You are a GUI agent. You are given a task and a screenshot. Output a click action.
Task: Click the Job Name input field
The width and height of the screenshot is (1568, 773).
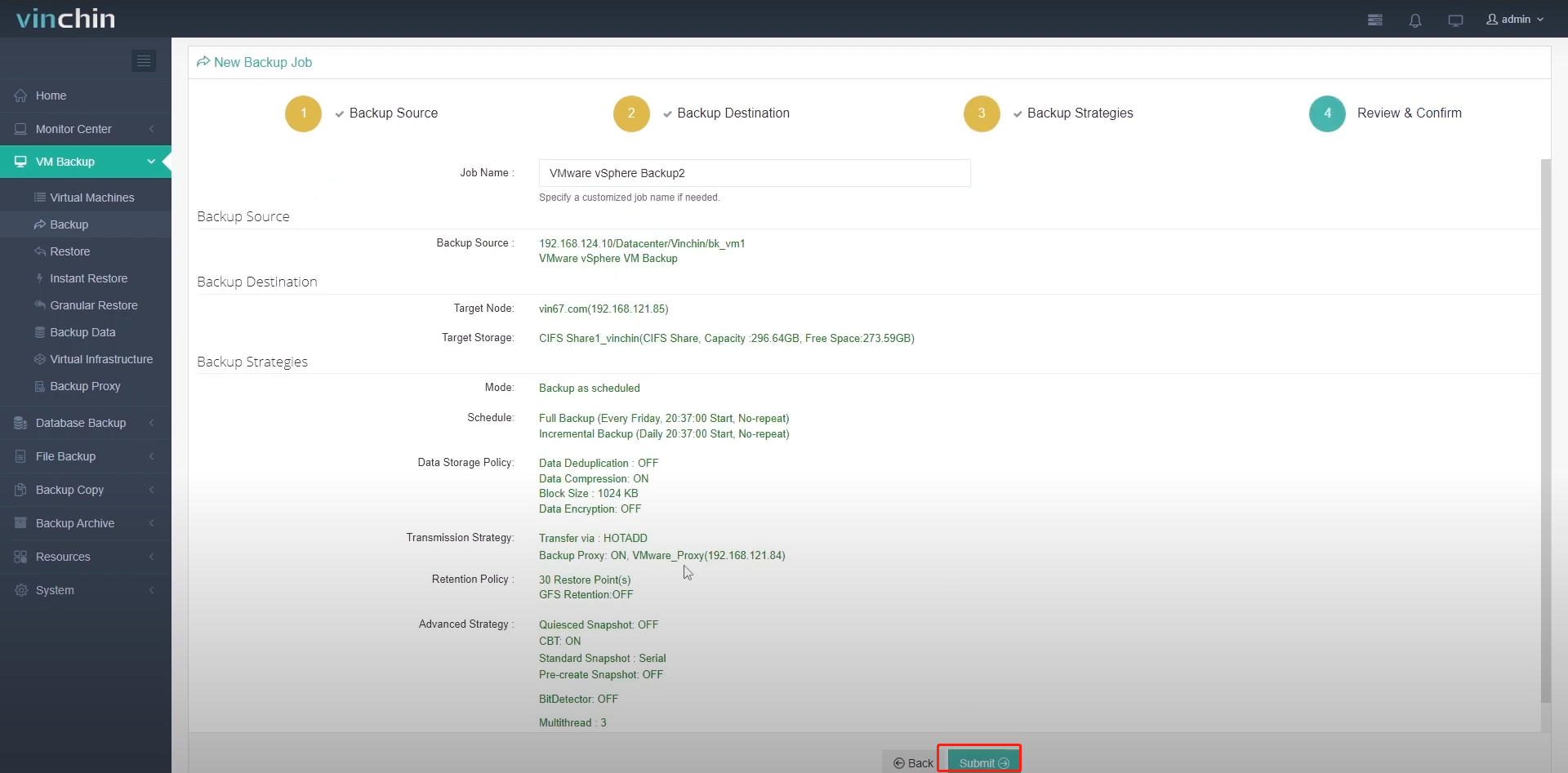pos(755,173)
